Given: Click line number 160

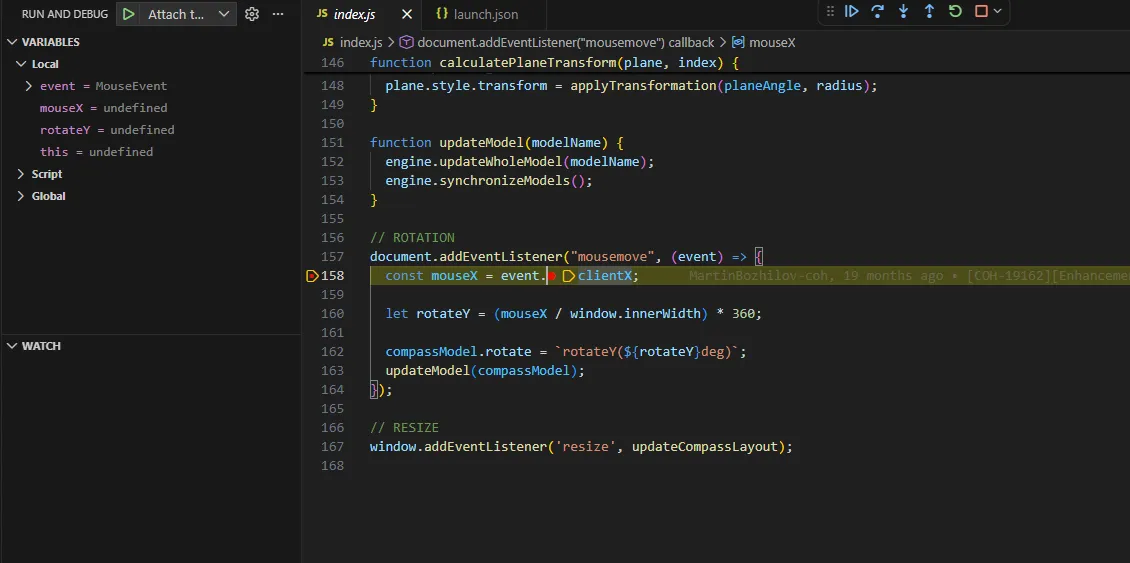Looking at the screenshot, I should coord(332,314).
